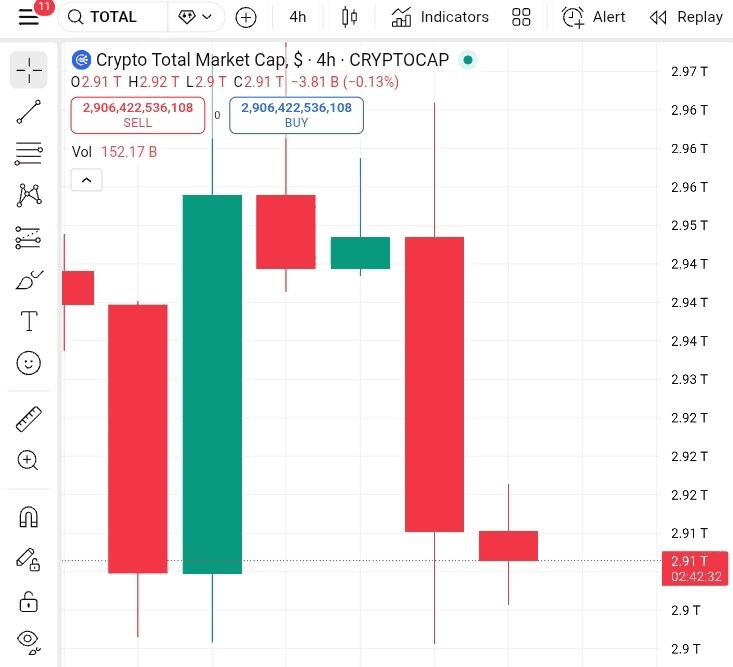Open the Indicators menu
The width and height of the screenshot is (733, 667).
(x=440, y=17)
